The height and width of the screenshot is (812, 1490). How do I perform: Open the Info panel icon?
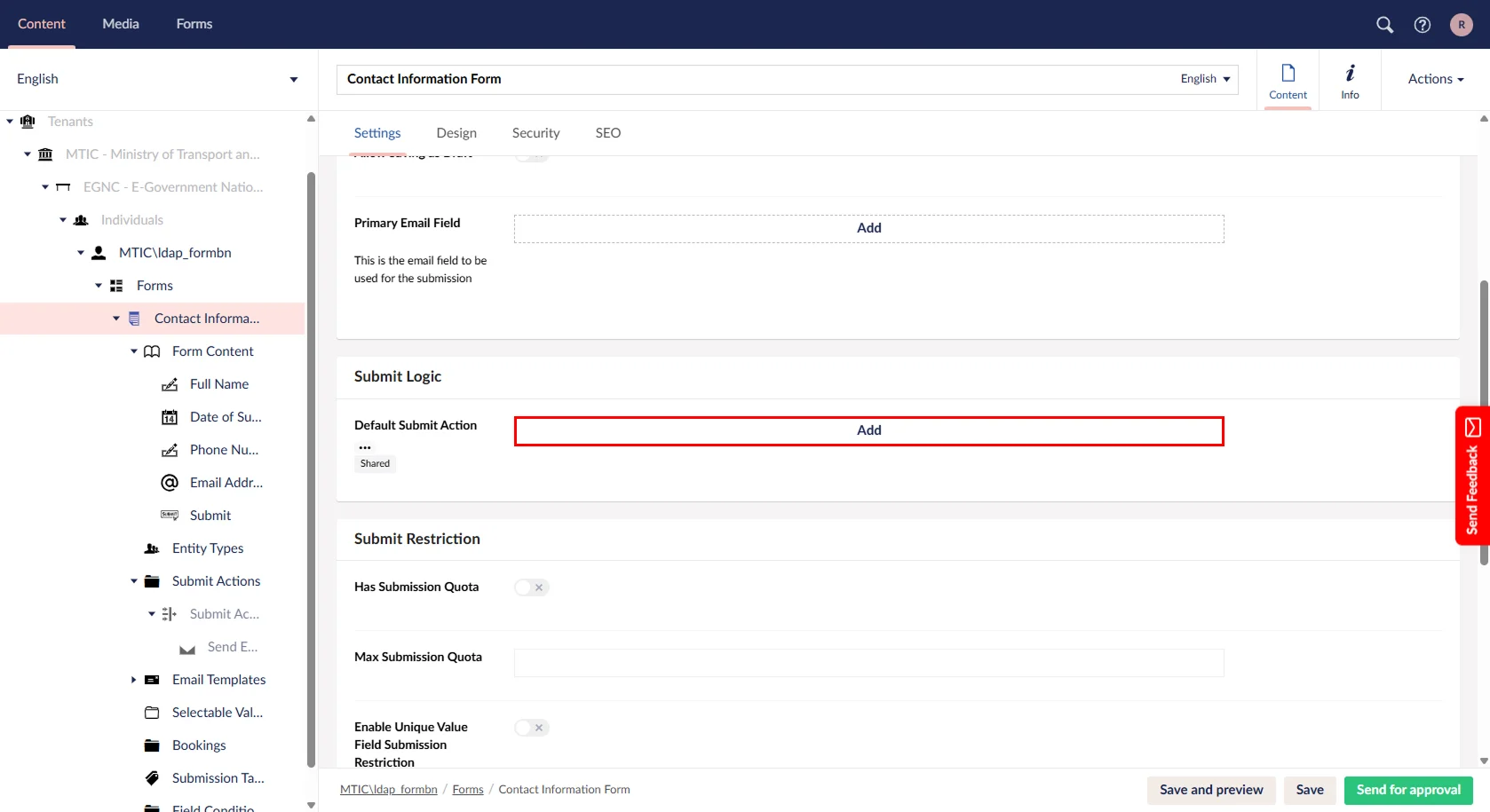click(1350, 80)
